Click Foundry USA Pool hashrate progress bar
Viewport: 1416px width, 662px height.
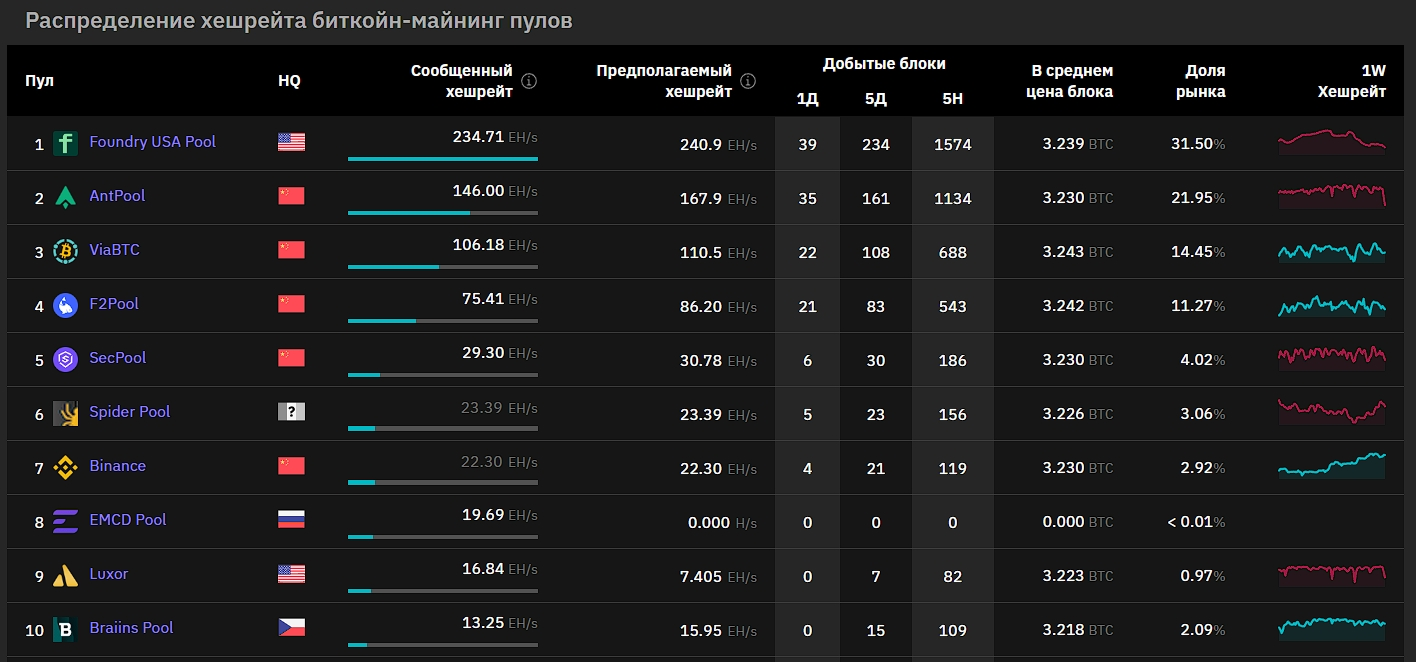click(x=443, y=158)
